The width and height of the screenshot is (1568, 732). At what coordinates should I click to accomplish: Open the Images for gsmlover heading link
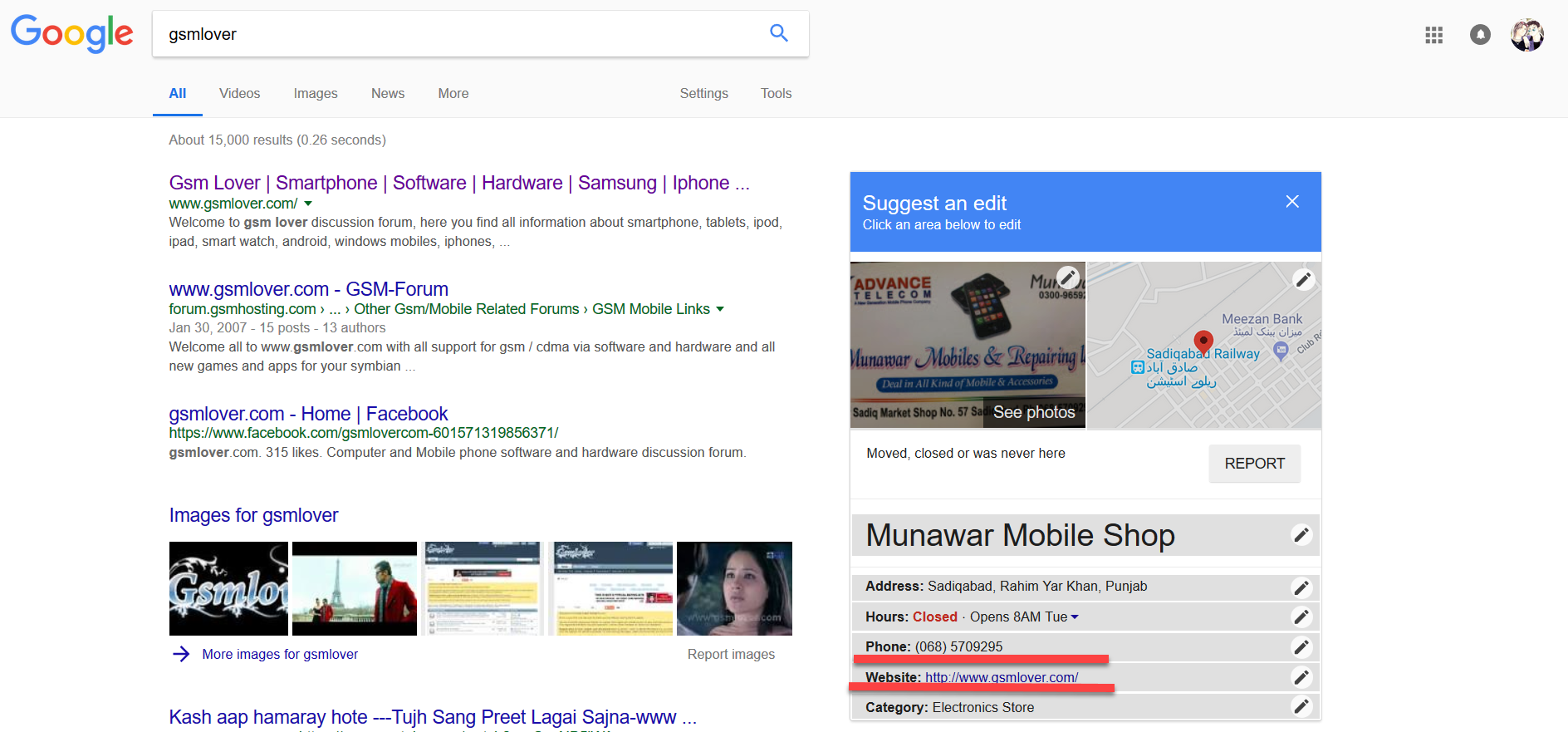tap(253, 515)
